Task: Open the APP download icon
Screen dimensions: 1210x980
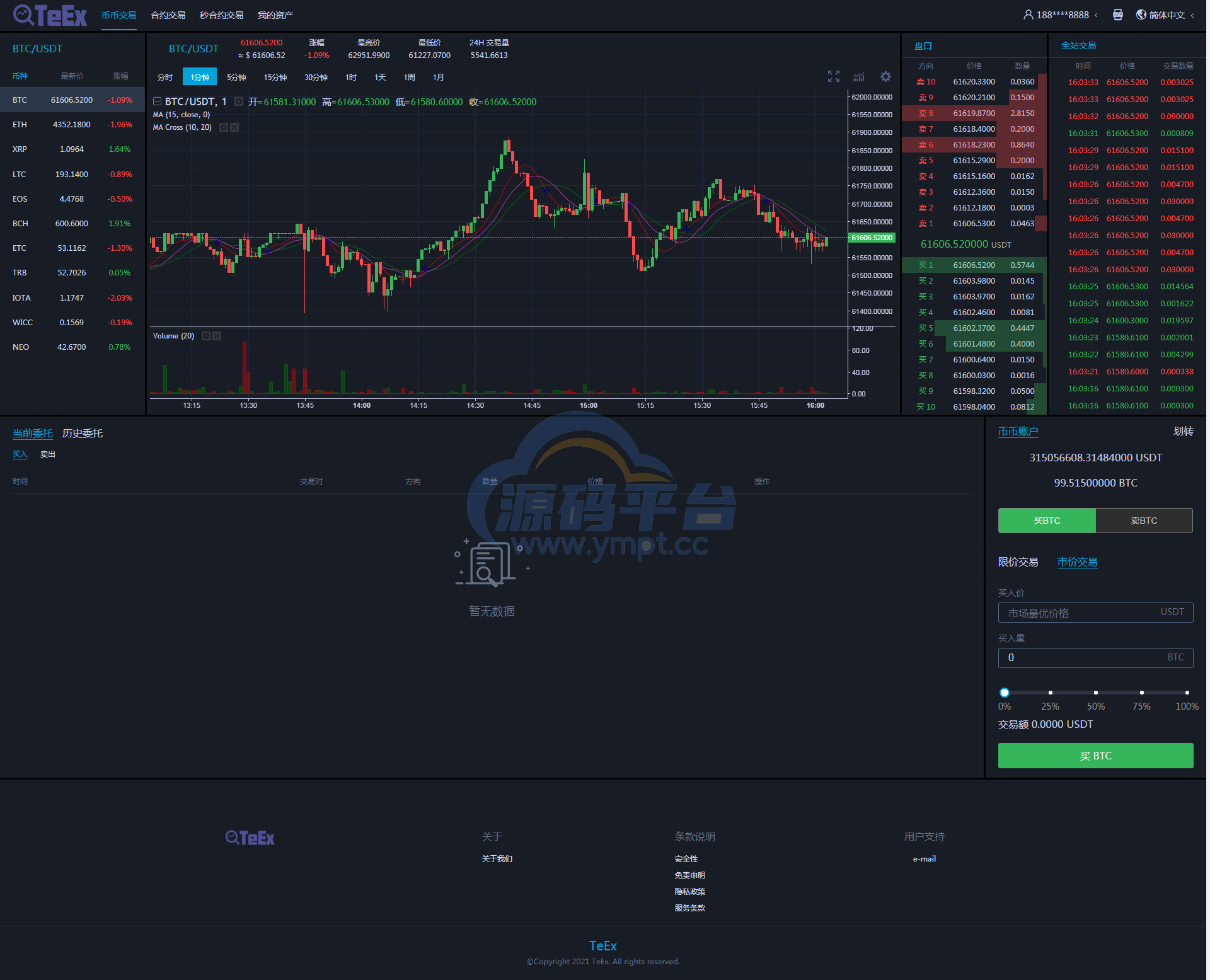Action: click(1118, 14)
